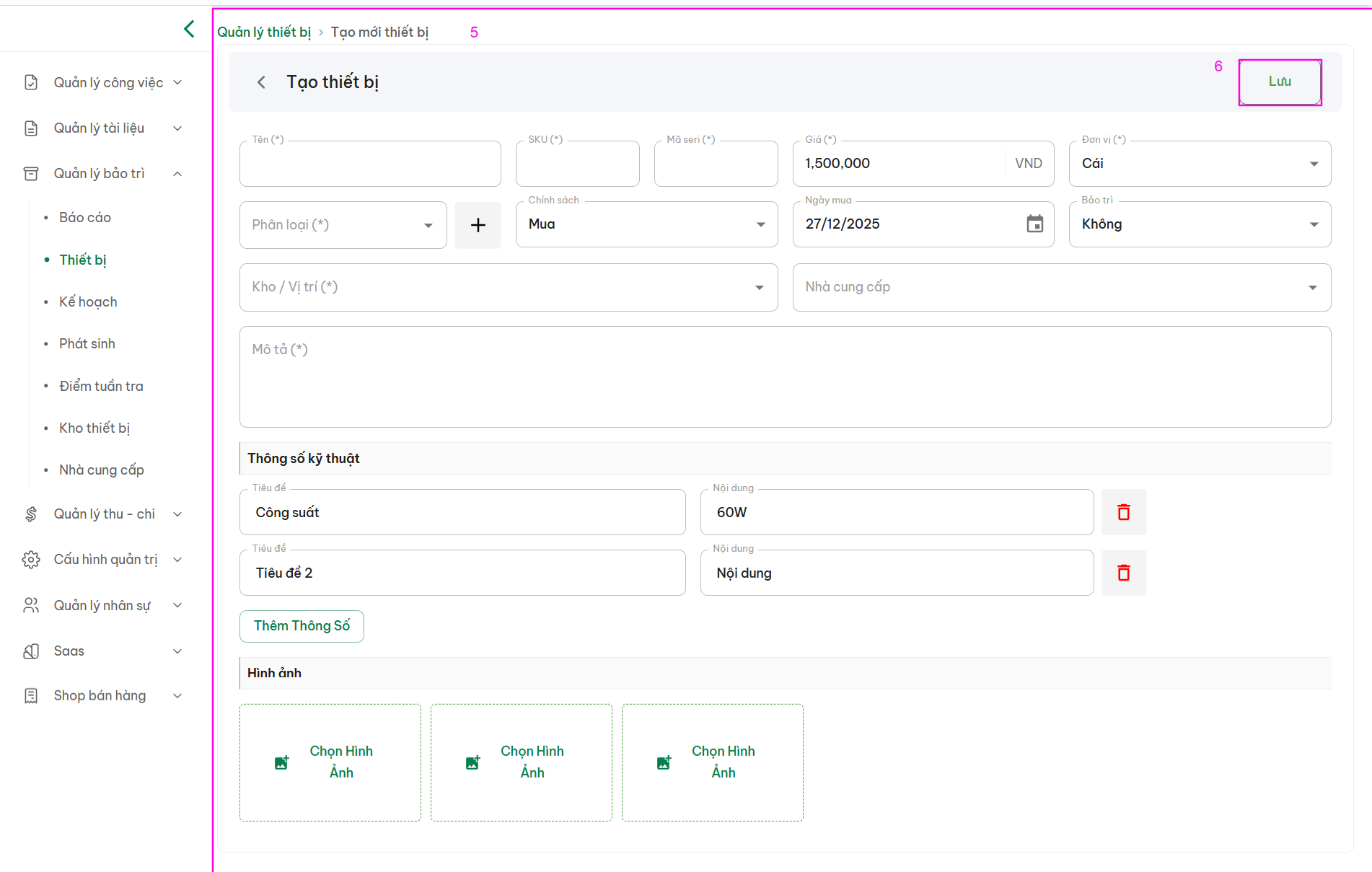Open the calendar picker for Ngày mua
This screenshot has width=1372, height=872.
1034,224
